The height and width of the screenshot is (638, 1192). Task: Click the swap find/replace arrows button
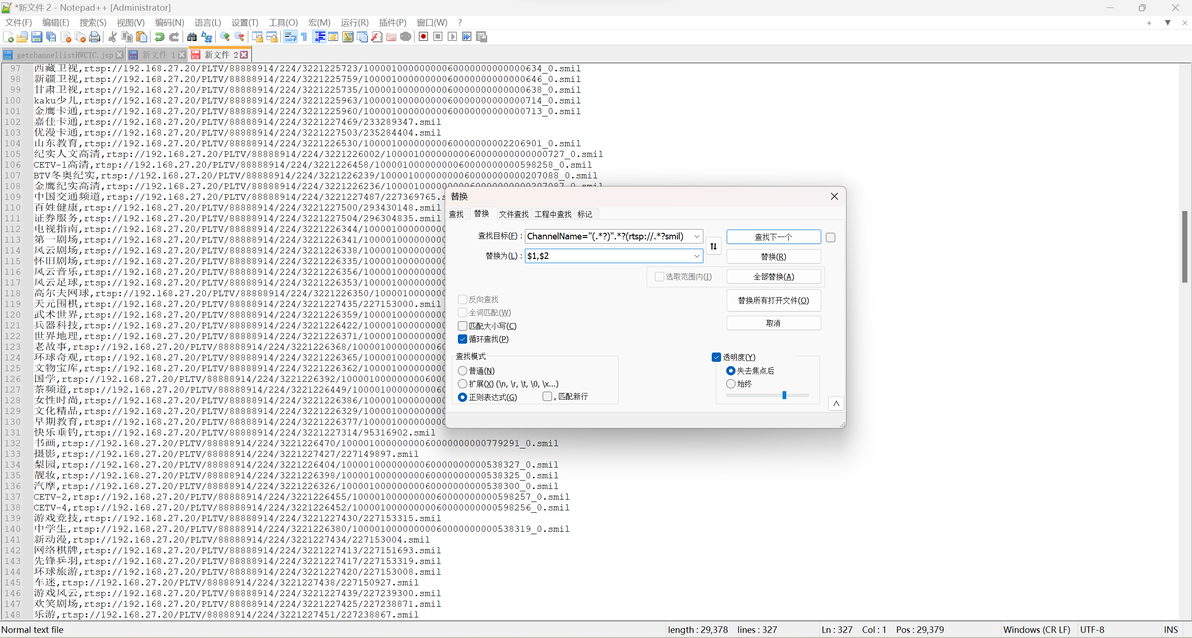pos(713,246)
